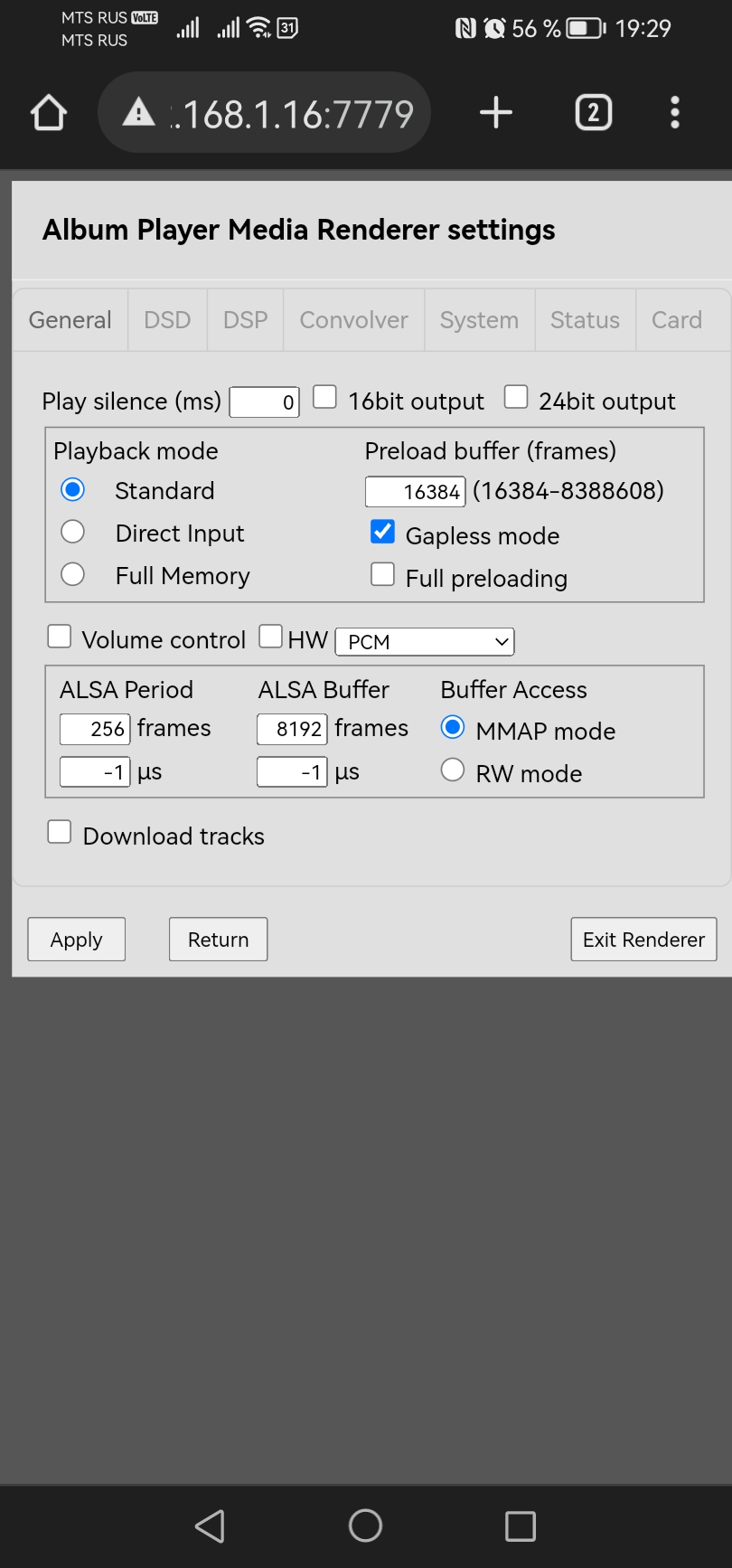Screen dimensions: 732x1568
Task: Select RW mode buffer access
Action: click(x=453, y=770)
